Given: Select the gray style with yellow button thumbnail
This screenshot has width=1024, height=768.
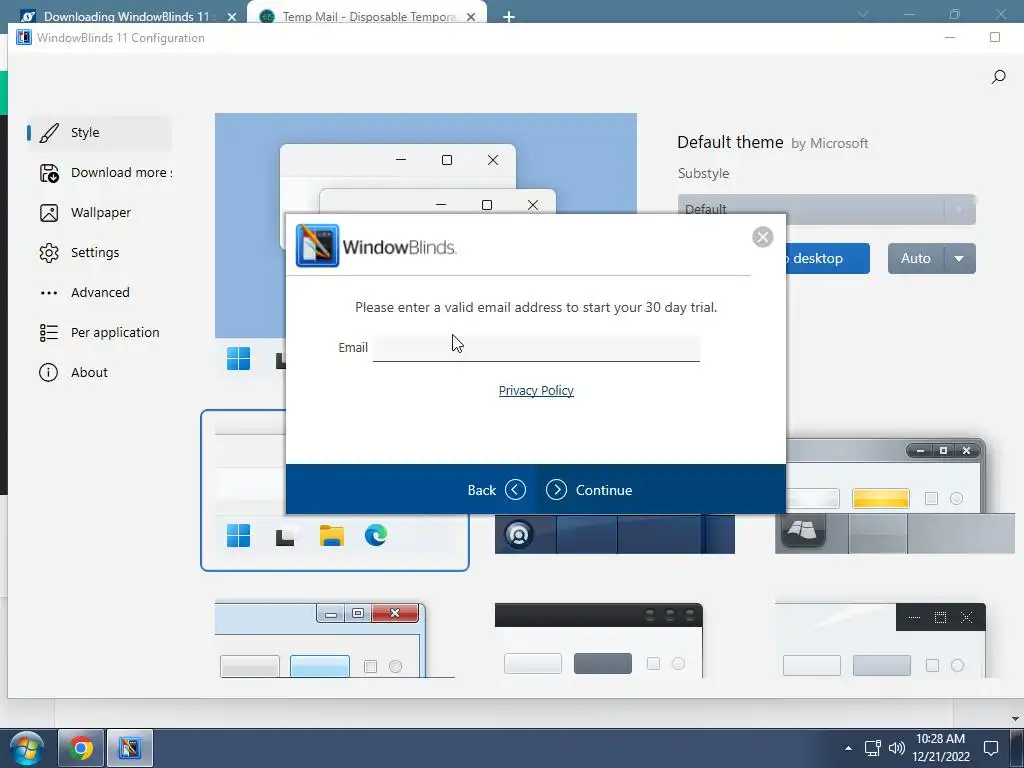Looking at the screenshot, I should coord(895,496).
